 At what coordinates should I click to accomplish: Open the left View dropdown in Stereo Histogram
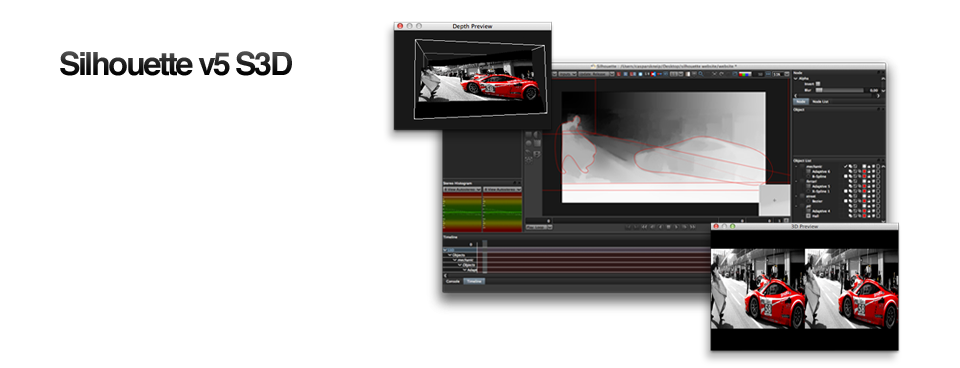pyautogui.click(x=462, y=189)
